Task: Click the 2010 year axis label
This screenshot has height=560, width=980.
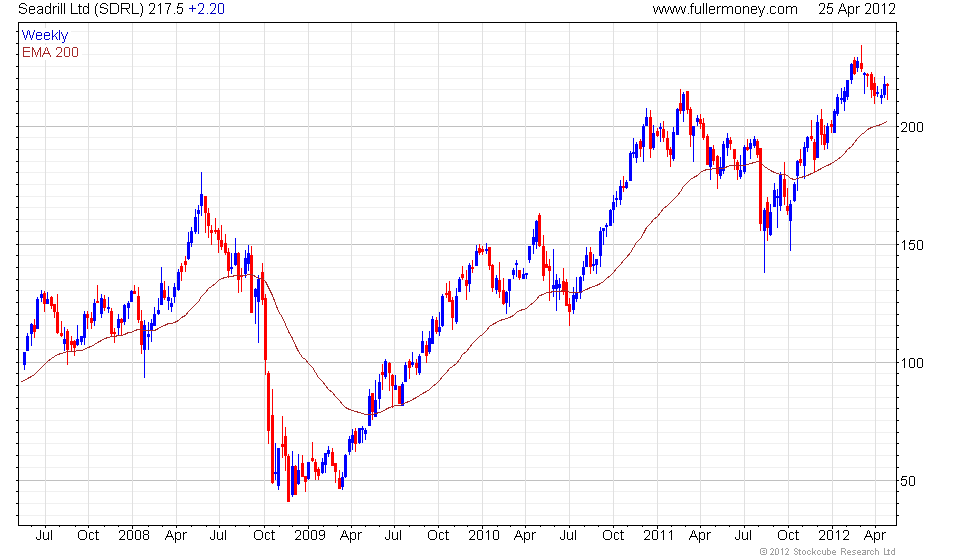Action: coord(484,536)
